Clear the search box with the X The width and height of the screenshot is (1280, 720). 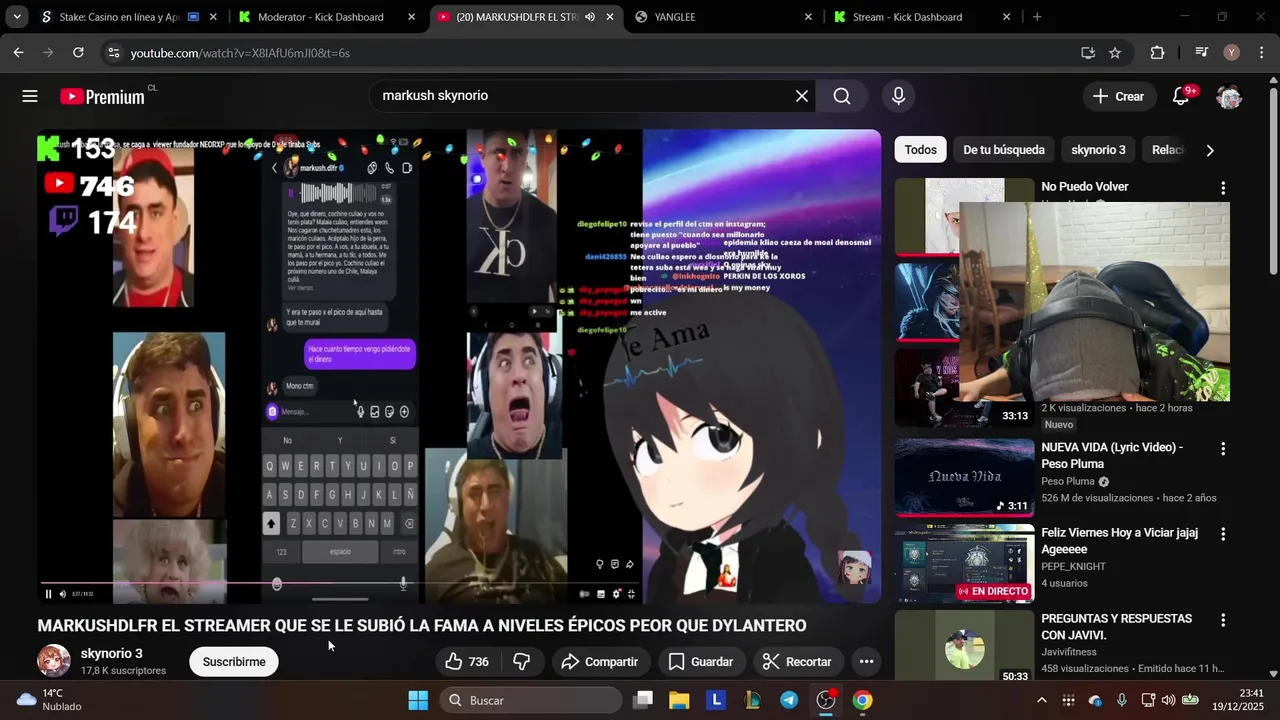[801, 96]
